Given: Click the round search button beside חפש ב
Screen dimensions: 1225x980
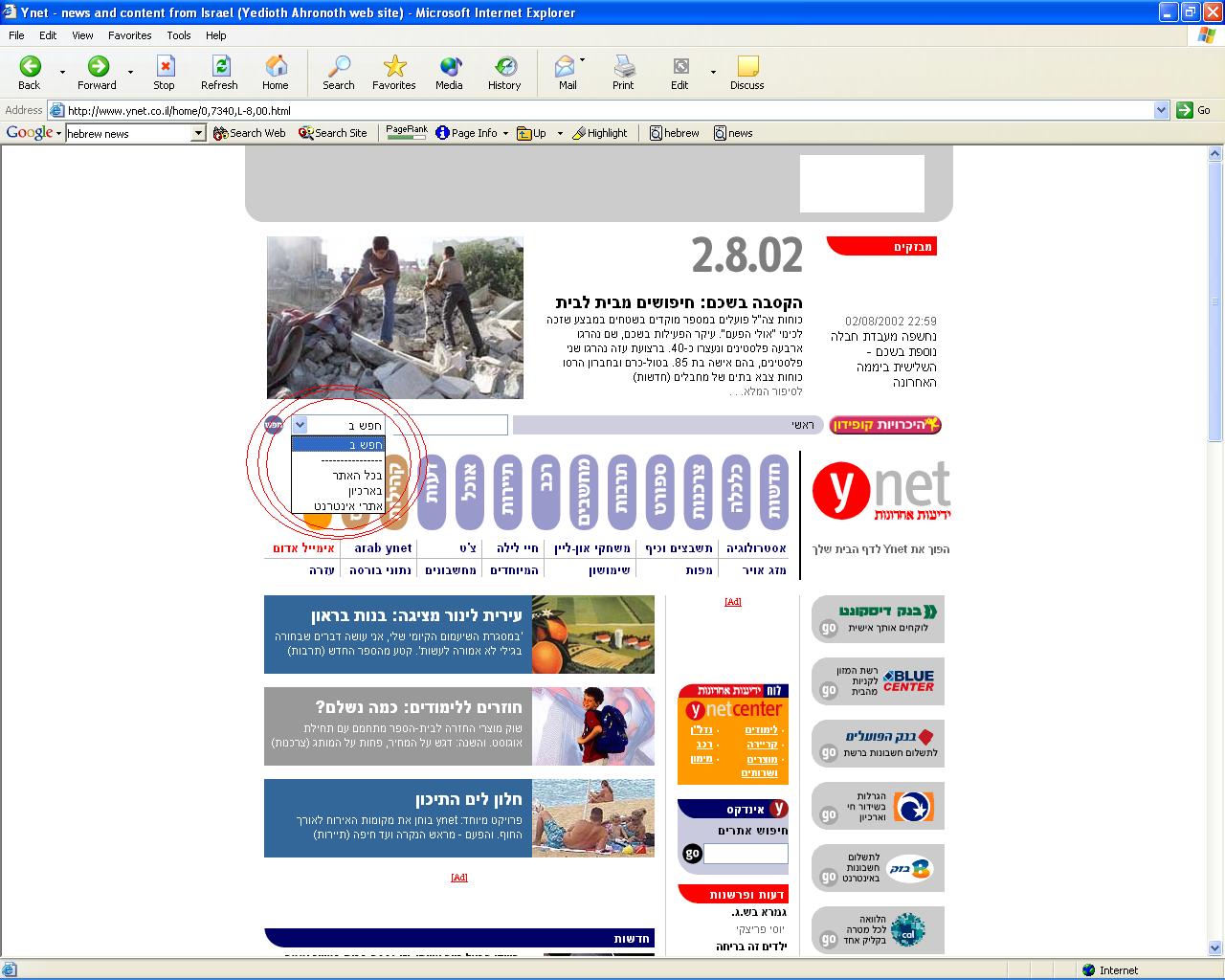Looking at the screenshot, I should pyautogui.click(x=274, y=424).
